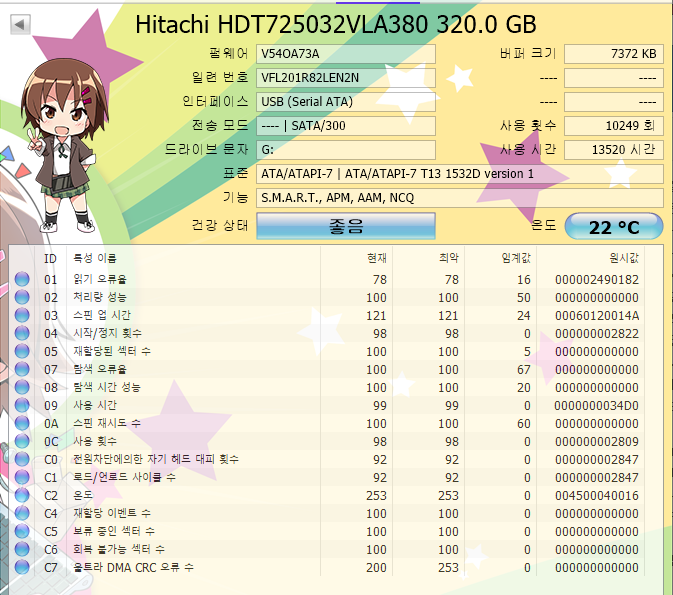Click status orb for row C2 온도
This screenshot has width=673, height=595.
coord(22,496)
